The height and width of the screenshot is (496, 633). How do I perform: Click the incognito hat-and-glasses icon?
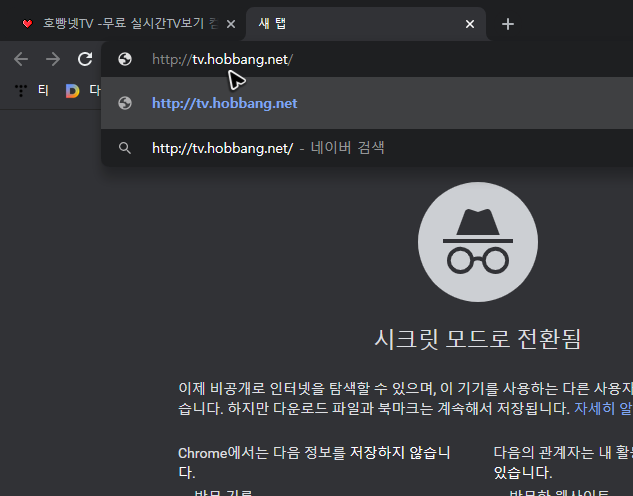click(x=478, y=242)
